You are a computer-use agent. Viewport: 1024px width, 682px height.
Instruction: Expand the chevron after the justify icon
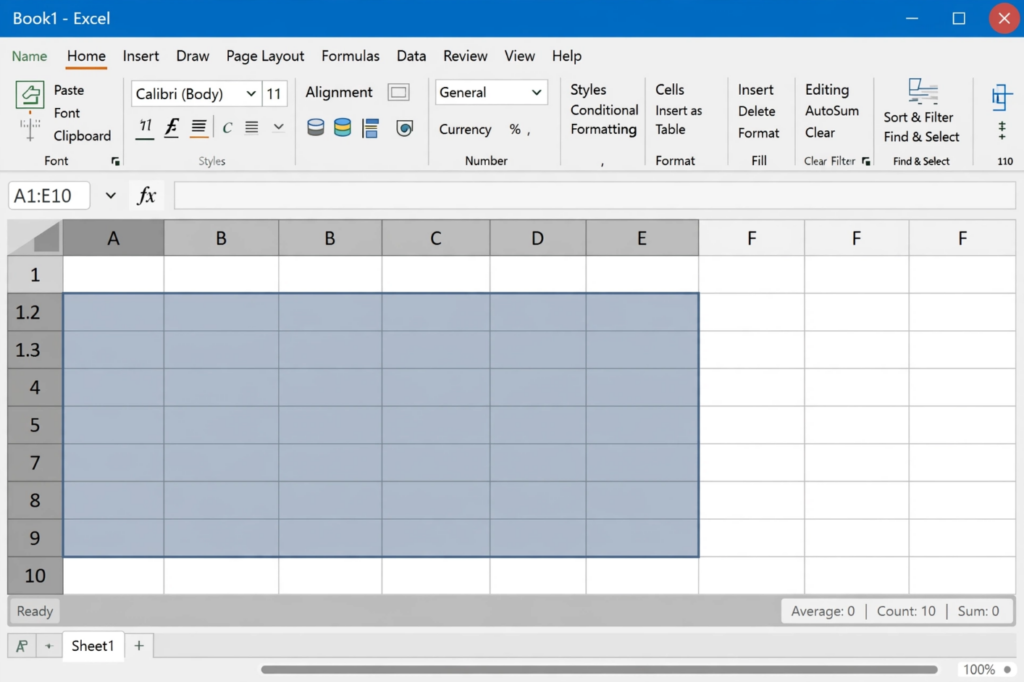click(x=278, y=127)
